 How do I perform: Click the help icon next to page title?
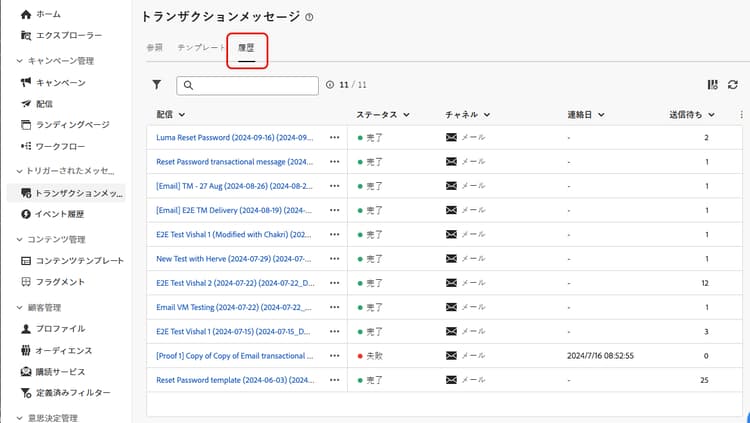click(x=309, y=17)
